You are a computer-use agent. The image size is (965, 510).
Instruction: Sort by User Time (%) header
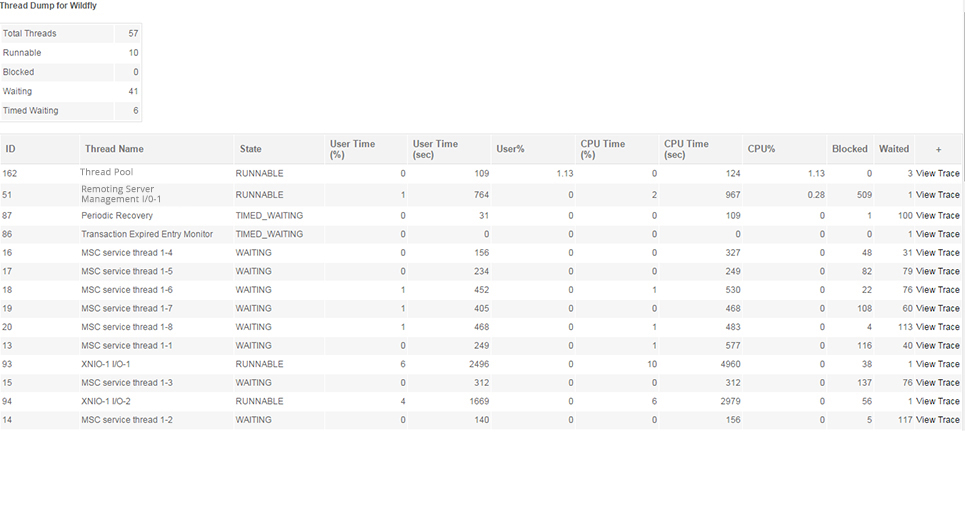352,149
